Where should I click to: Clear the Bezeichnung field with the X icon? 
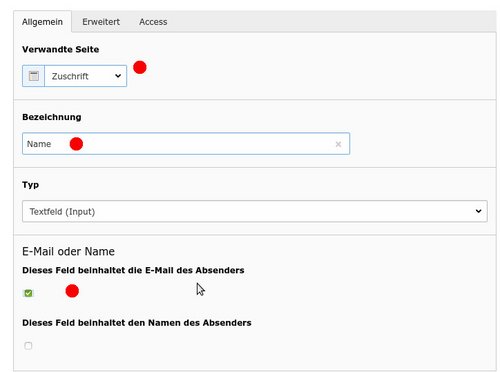pos(338,144)
